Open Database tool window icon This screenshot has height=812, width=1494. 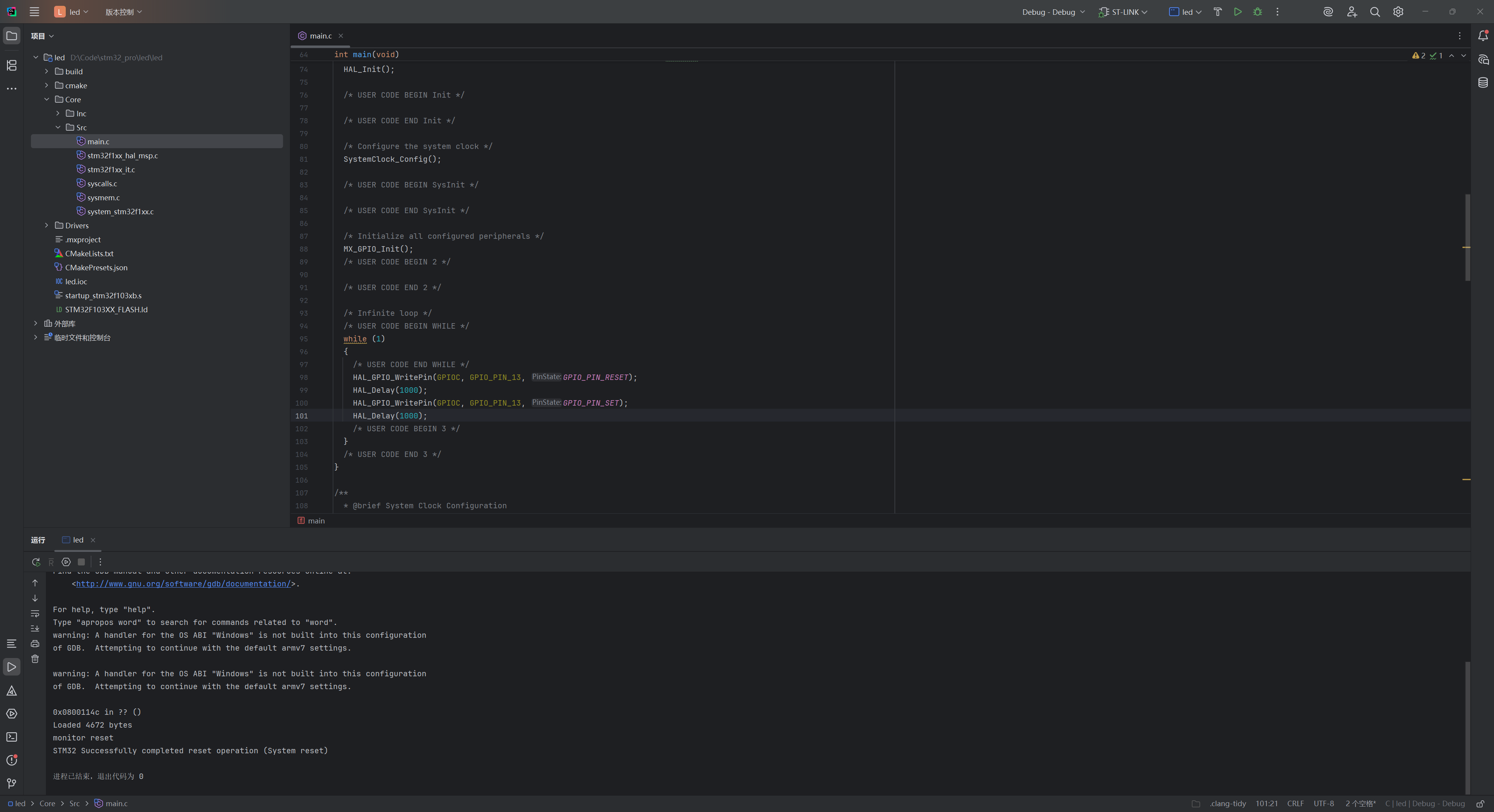[x=1483, y=82]
